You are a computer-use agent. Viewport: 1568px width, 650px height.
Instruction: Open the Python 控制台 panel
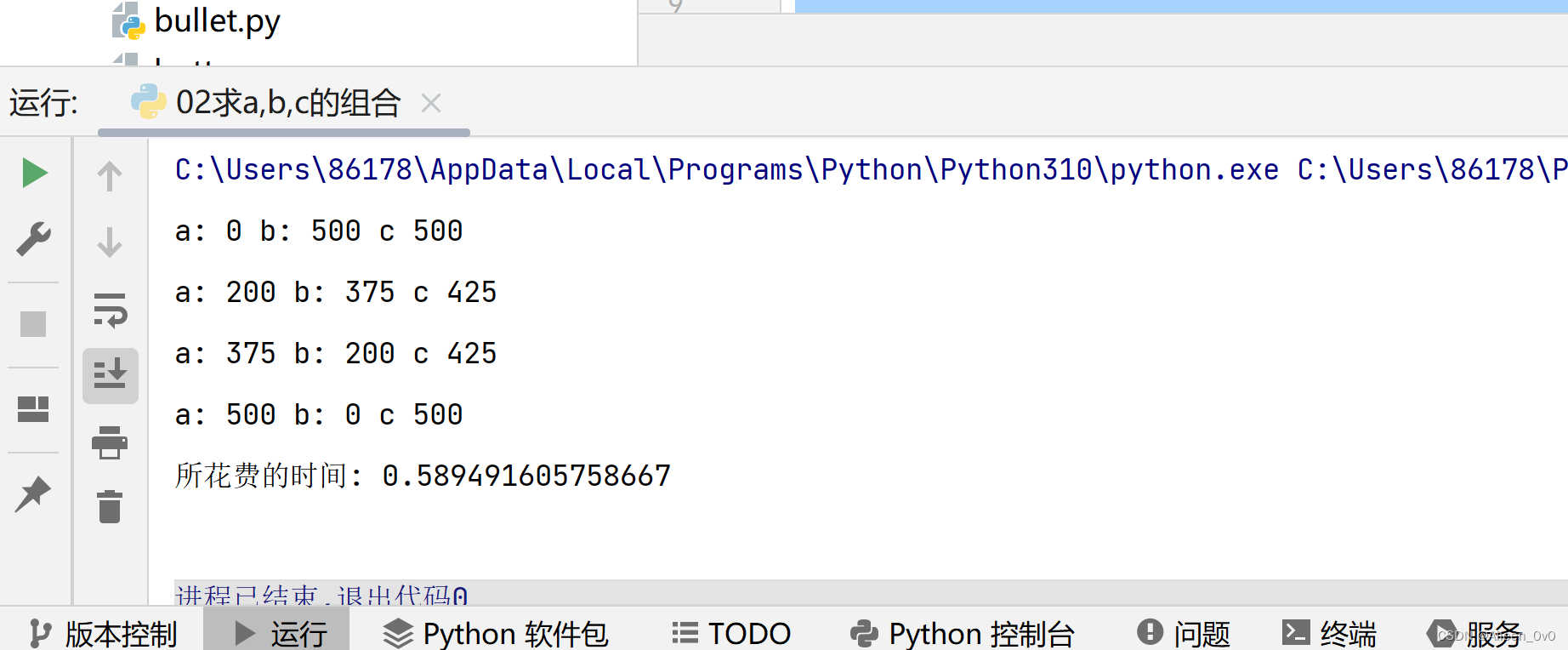[x=963, y=634]
